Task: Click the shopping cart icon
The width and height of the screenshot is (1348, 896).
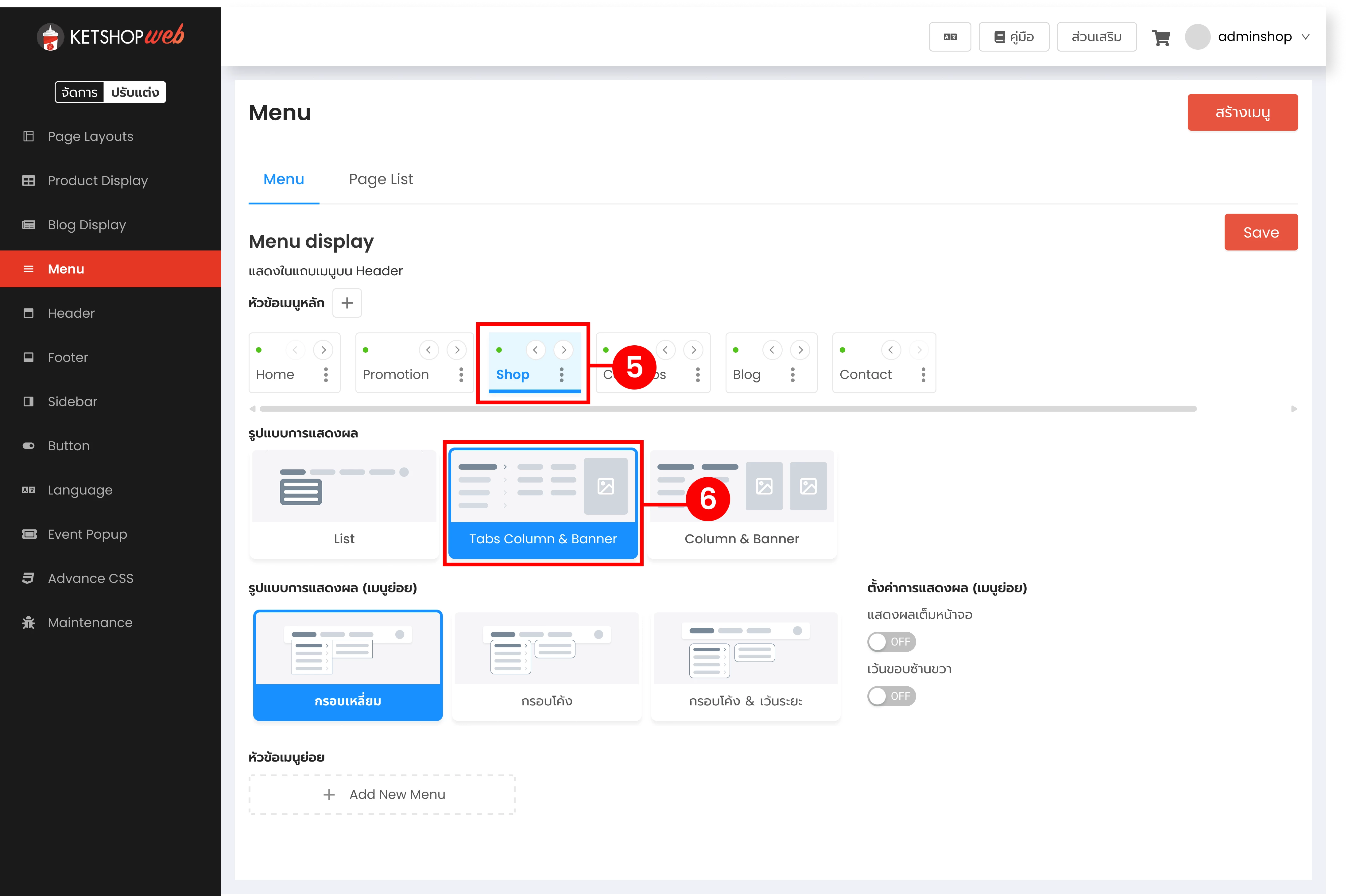Action: (1161, 38)
